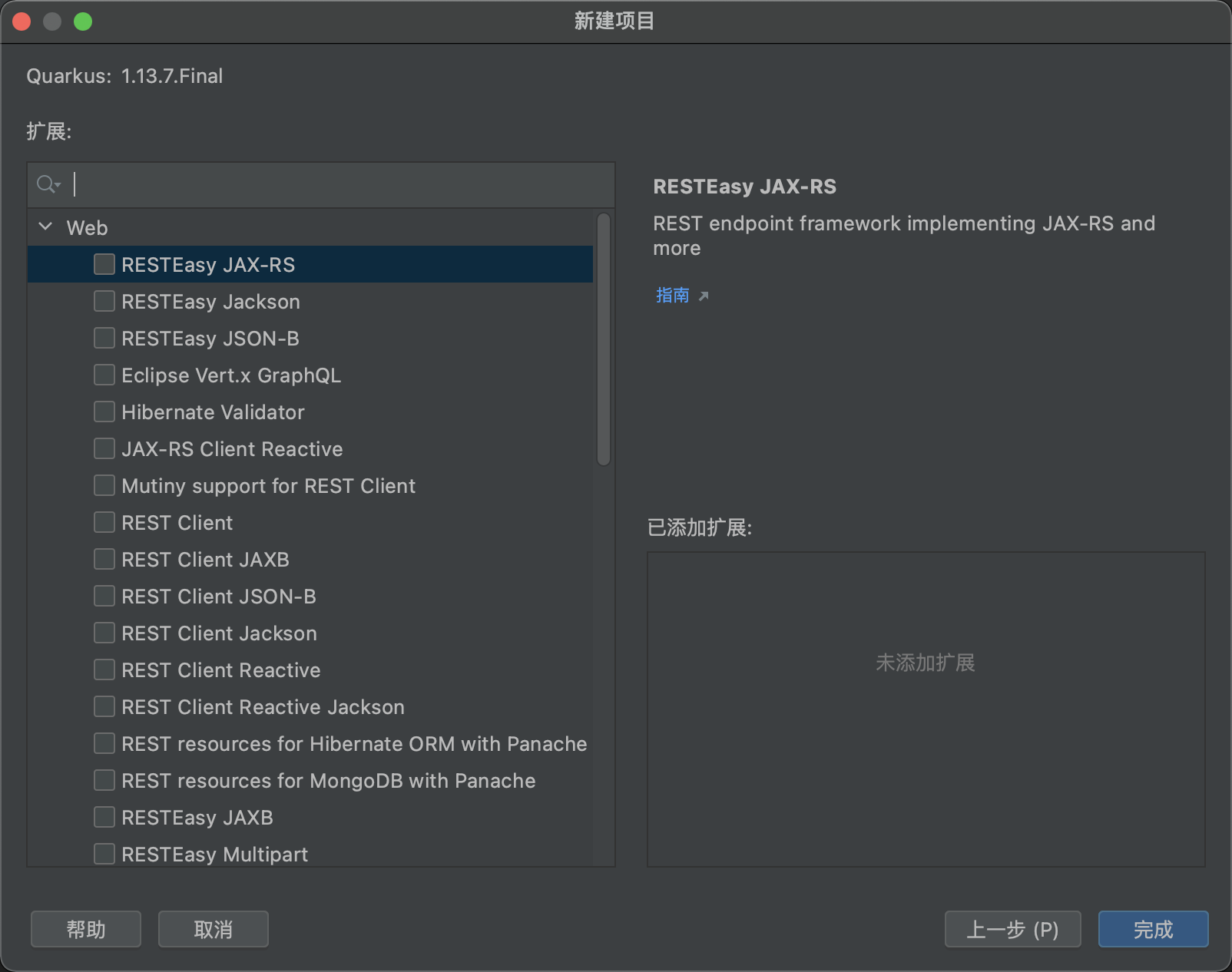1232x972 pixels.
Task: Click the 帮助 button
Action: (85, 929)
